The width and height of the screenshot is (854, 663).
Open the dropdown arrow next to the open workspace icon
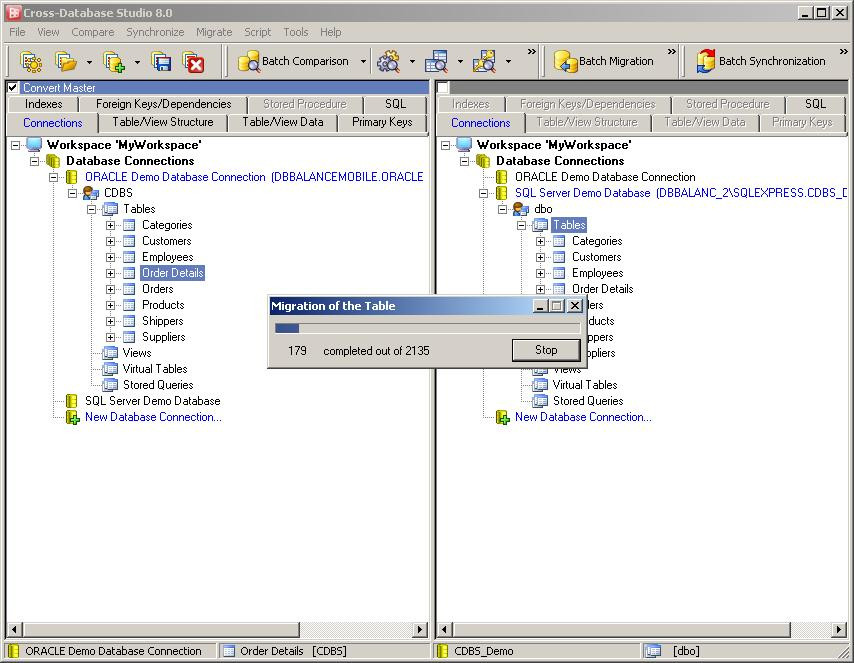click(89, 62)
